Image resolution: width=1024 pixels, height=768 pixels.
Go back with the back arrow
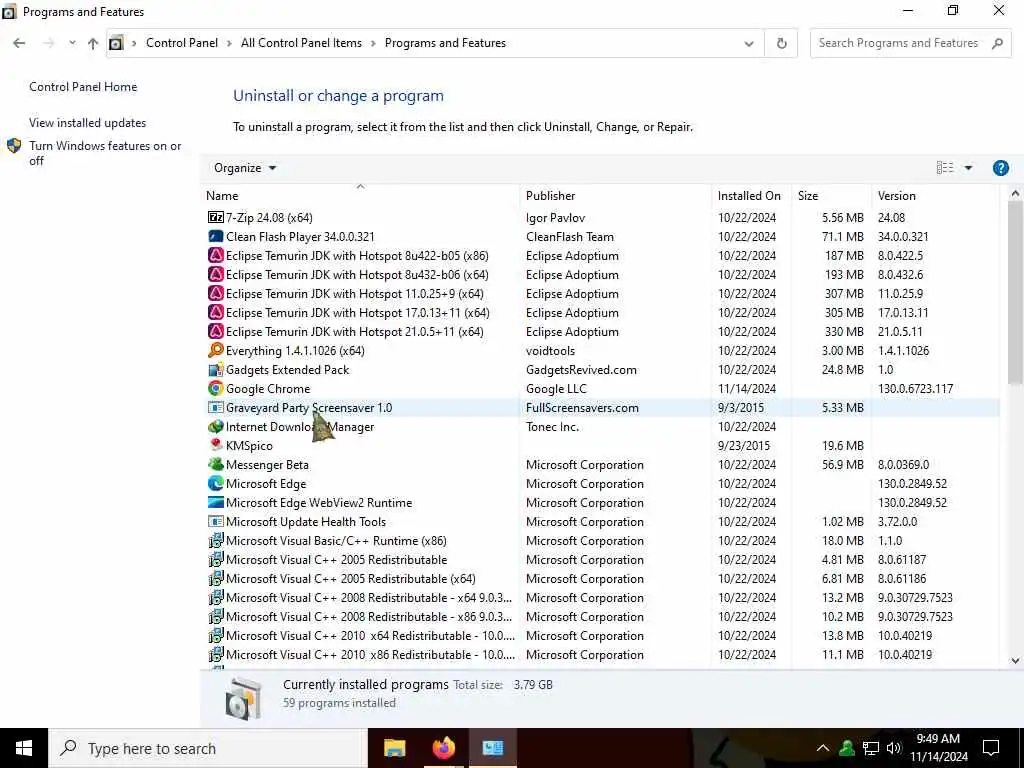19,43
